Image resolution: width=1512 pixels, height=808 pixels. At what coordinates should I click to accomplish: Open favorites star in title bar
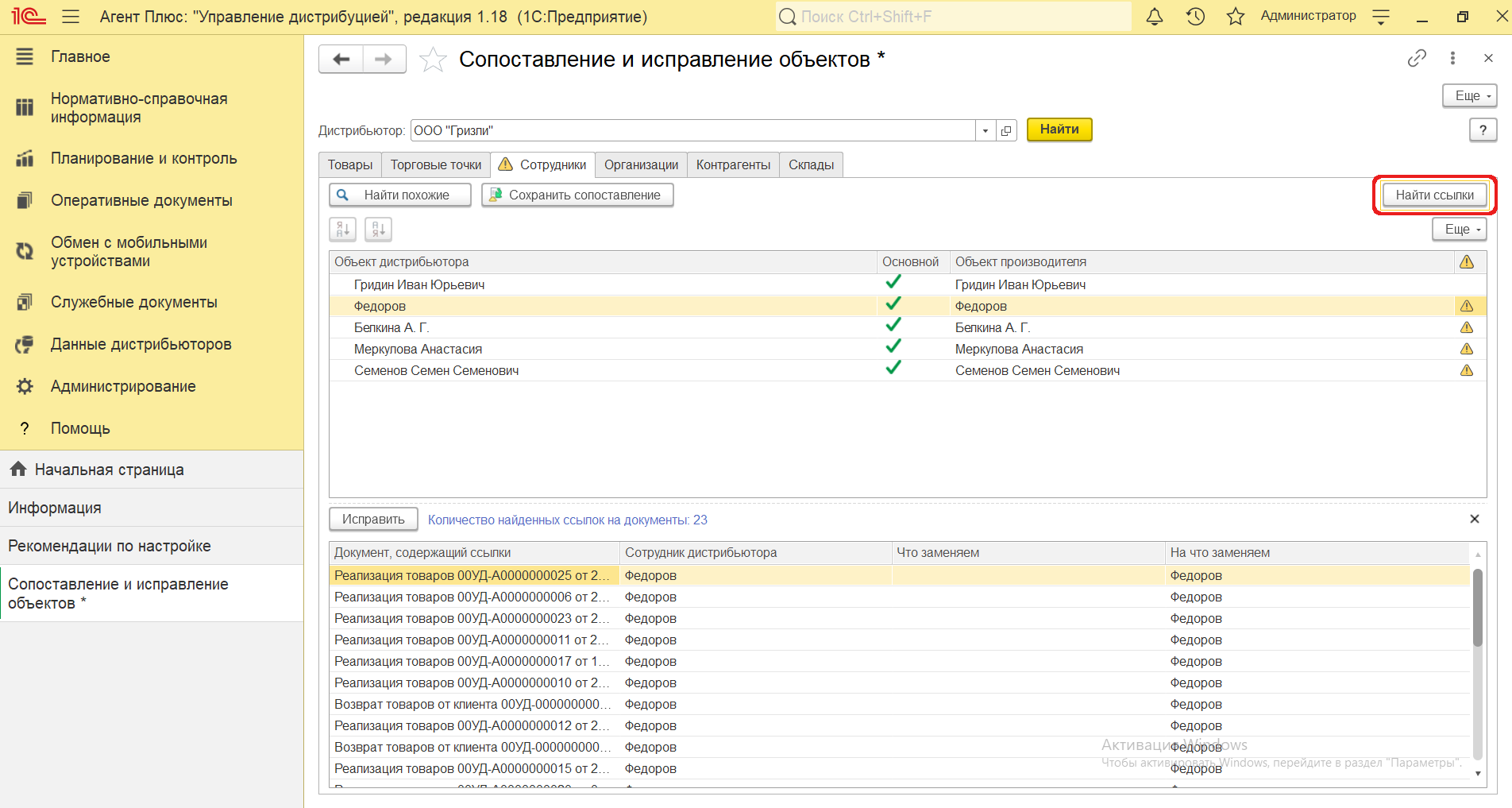1236,16
